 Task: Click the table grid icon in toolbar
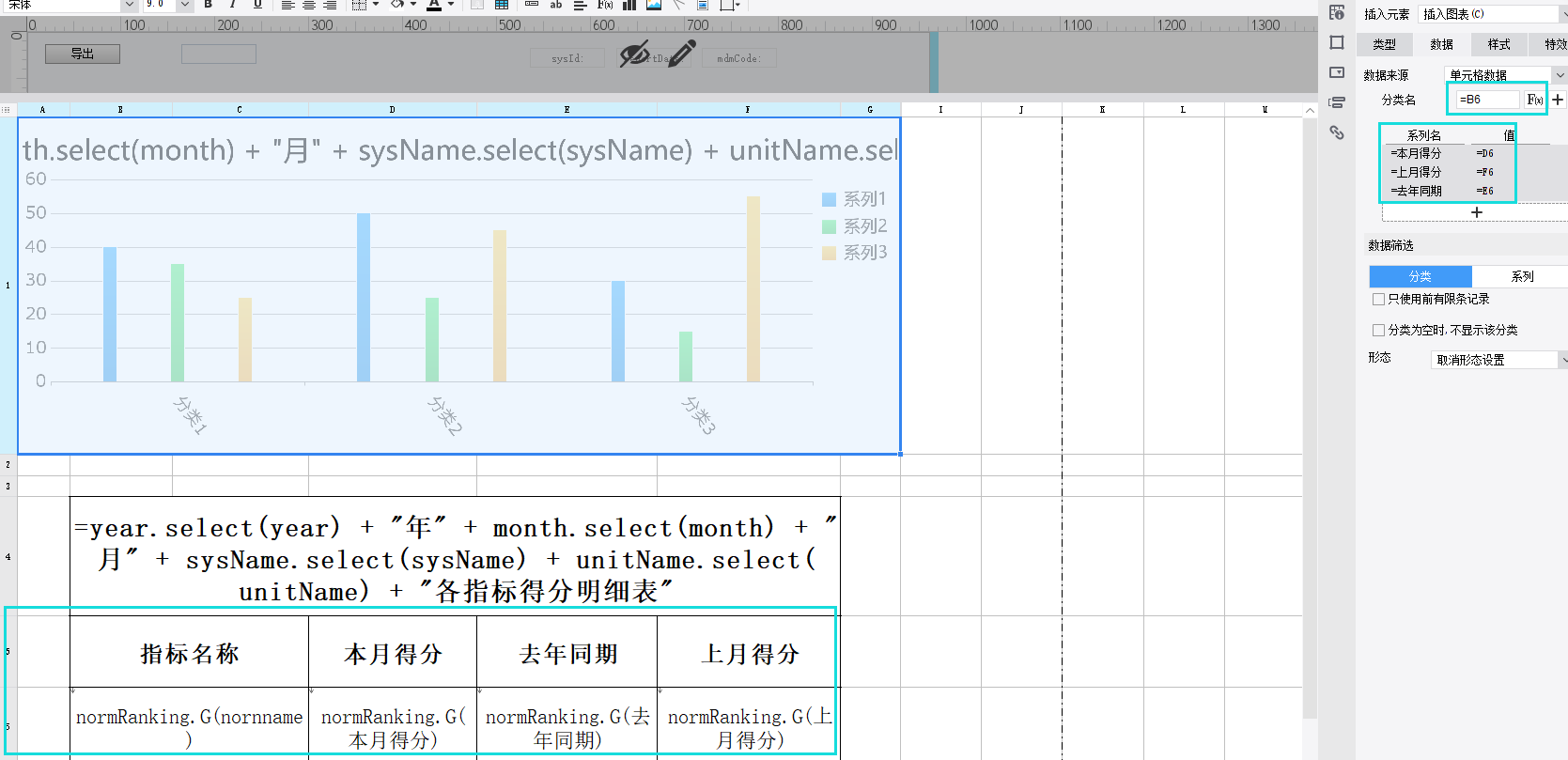pyautogui.click(x=502, y=5)
